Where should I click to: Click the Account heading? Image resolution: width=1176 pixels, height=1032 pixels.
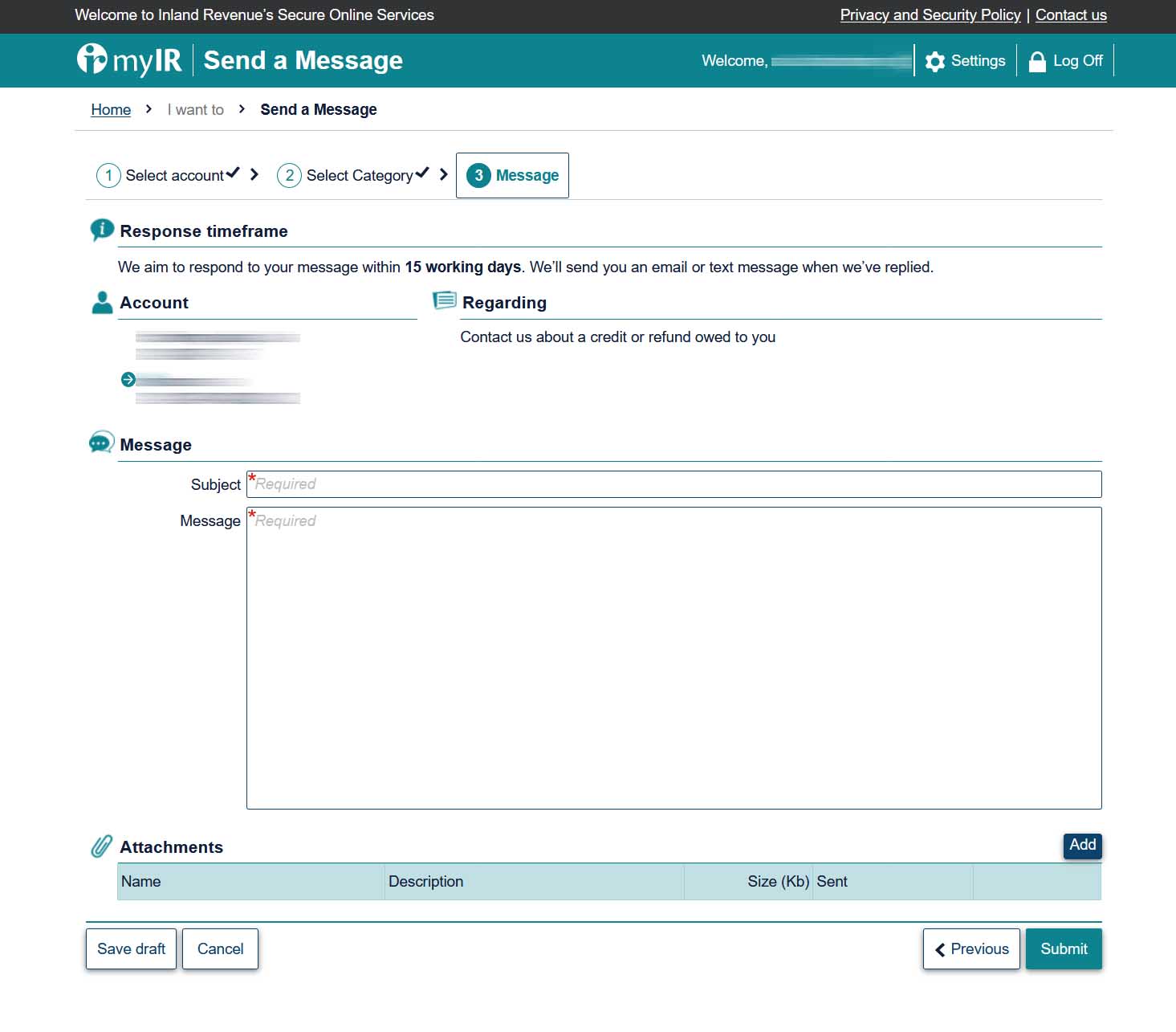[x=154, y=303]
